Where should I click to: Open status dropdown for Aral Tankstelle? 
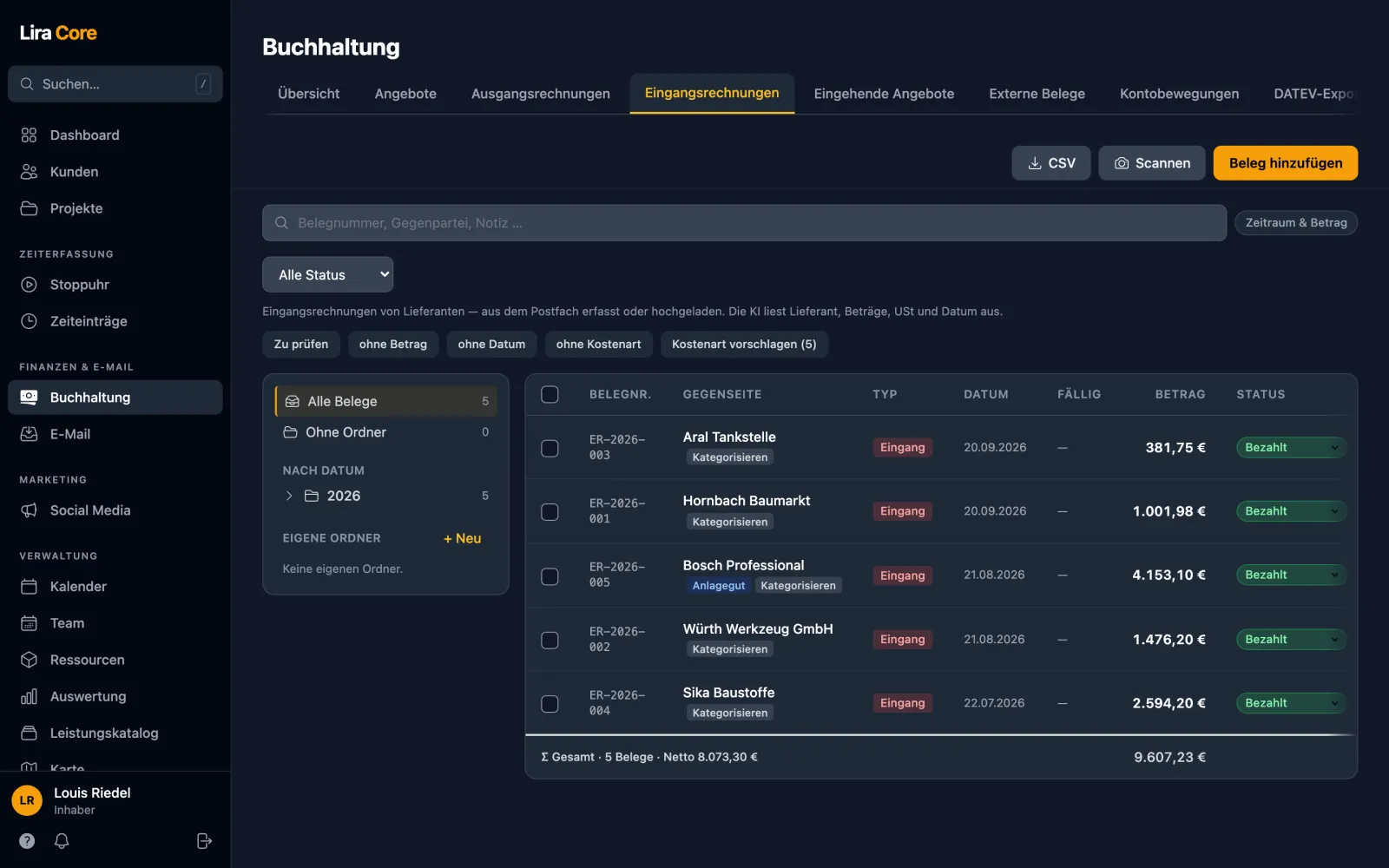1291,448
